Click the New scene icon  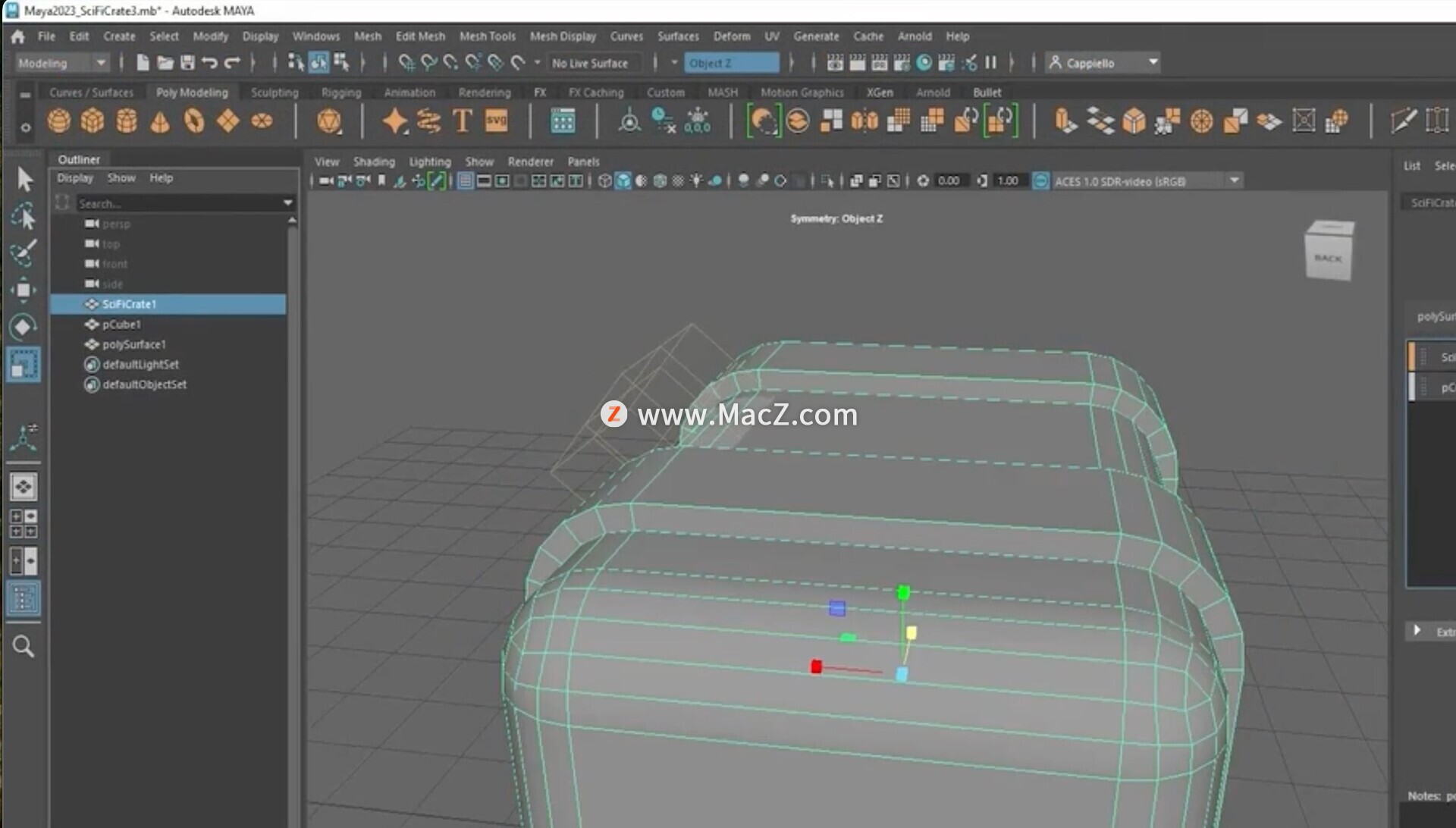point(143,63)
